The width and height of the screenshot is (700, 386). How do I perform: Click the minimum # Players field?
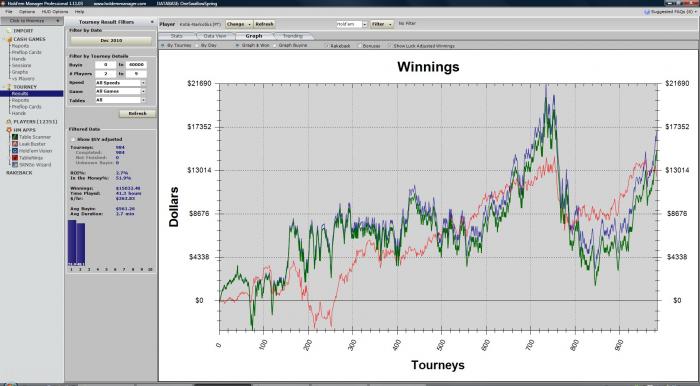click(x=105, y=74)
